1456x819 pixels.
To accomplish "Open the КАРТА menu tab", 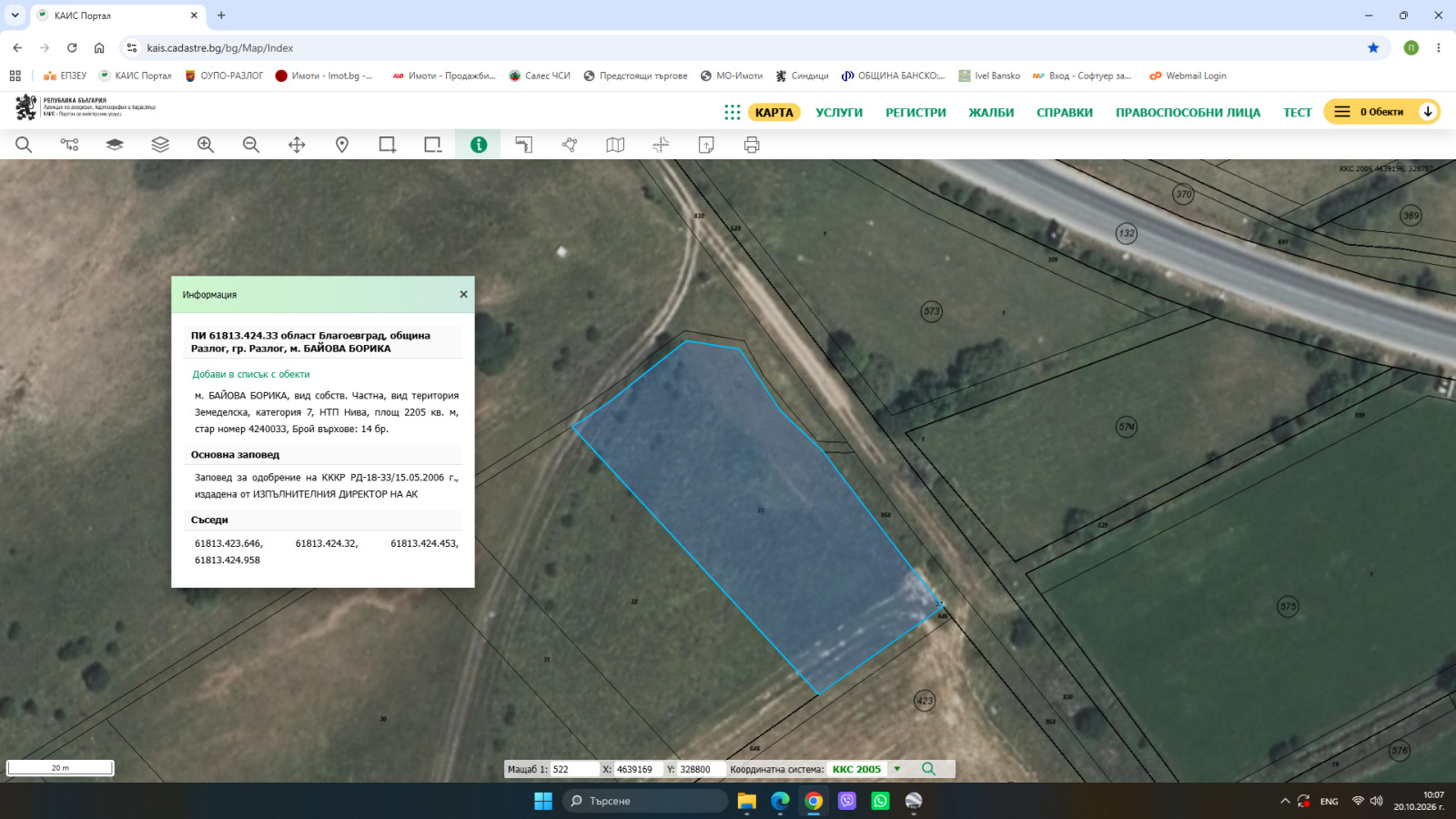I will 773,112.
